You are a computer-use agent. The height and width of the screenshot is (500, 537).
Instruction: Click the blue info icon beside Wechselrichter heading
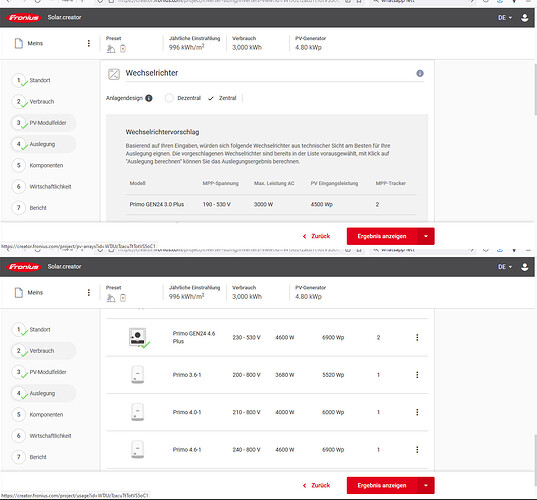tap(420, 73)
